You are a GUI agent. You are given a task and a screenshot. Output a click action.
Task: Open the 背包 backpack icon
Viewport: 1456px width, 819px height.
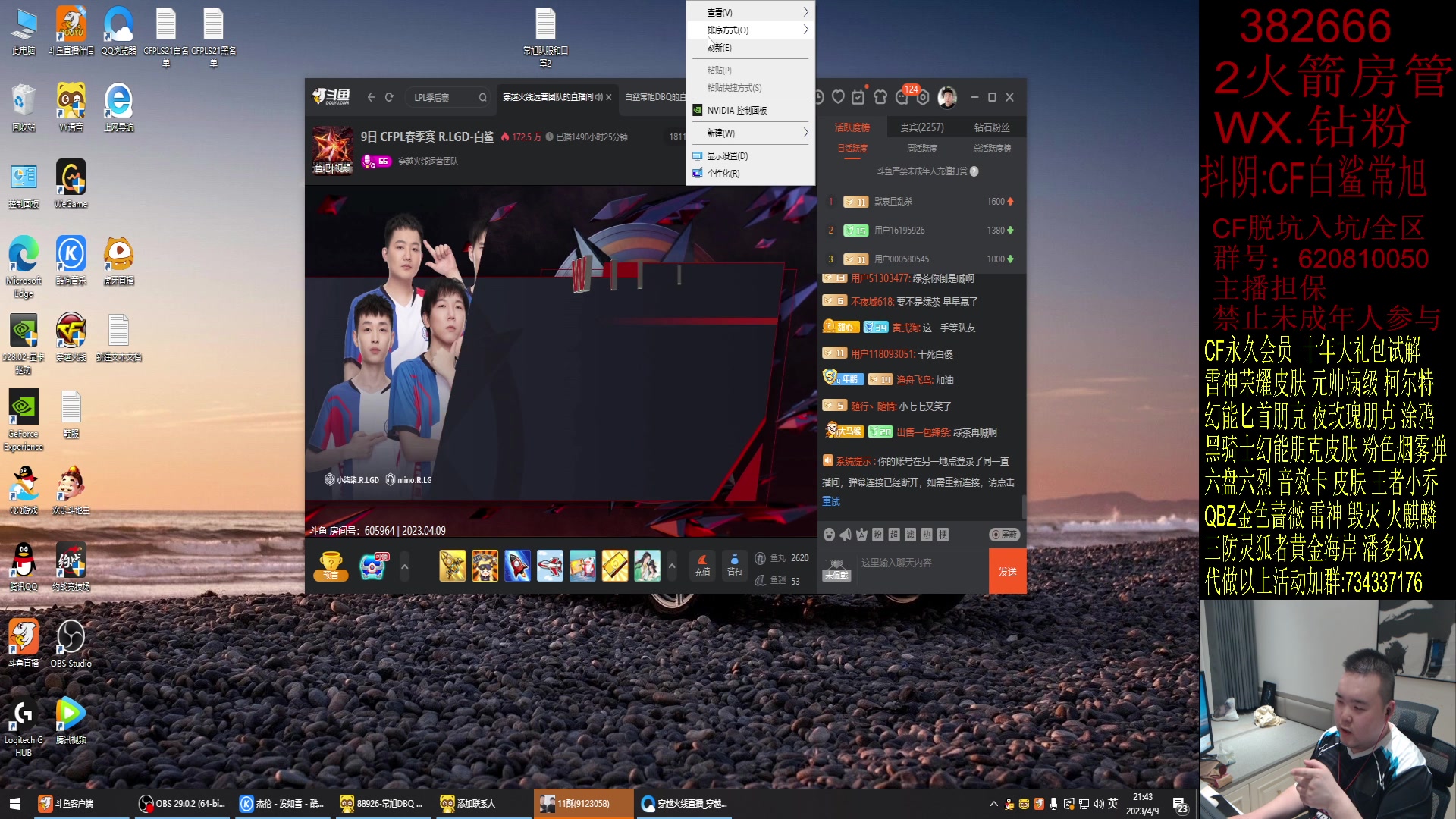[734, 565]
